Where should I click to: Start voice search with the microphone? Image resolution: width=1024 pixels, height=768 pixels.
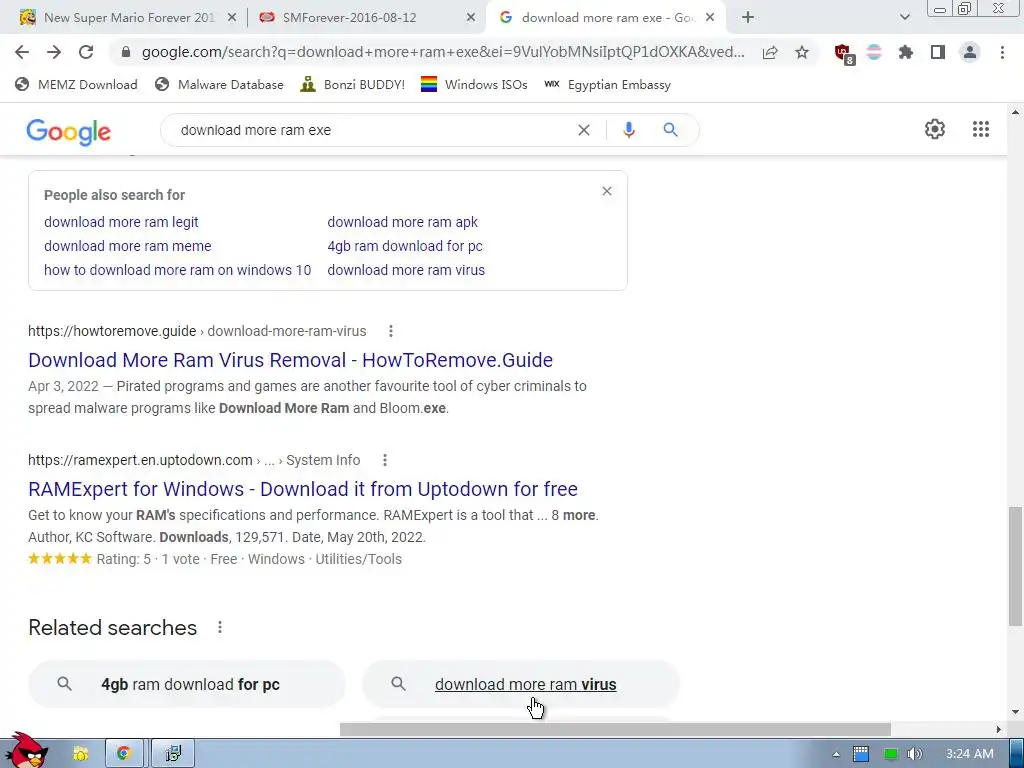628,130
